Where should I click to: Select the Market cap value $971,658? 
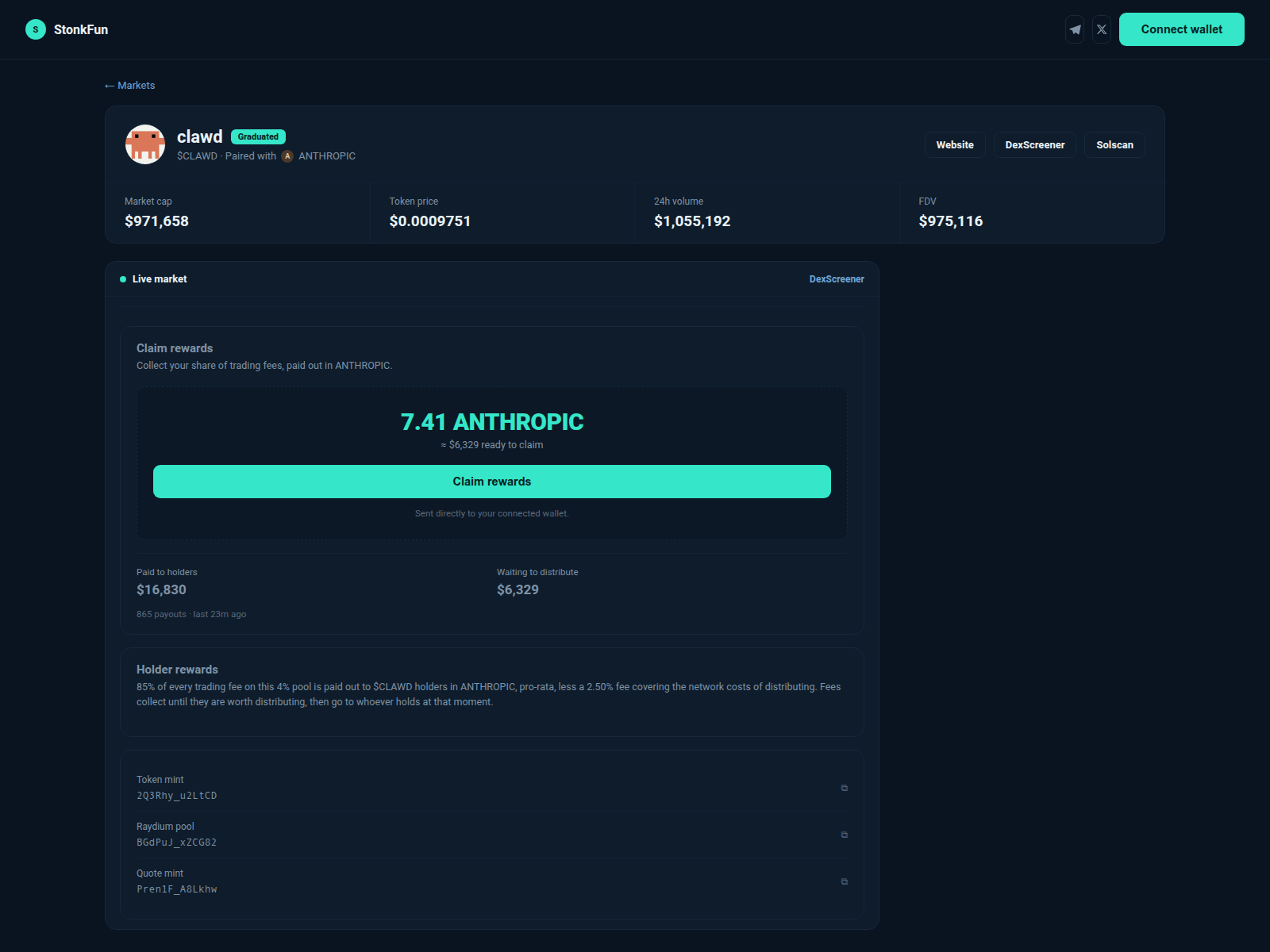(156, 221)
